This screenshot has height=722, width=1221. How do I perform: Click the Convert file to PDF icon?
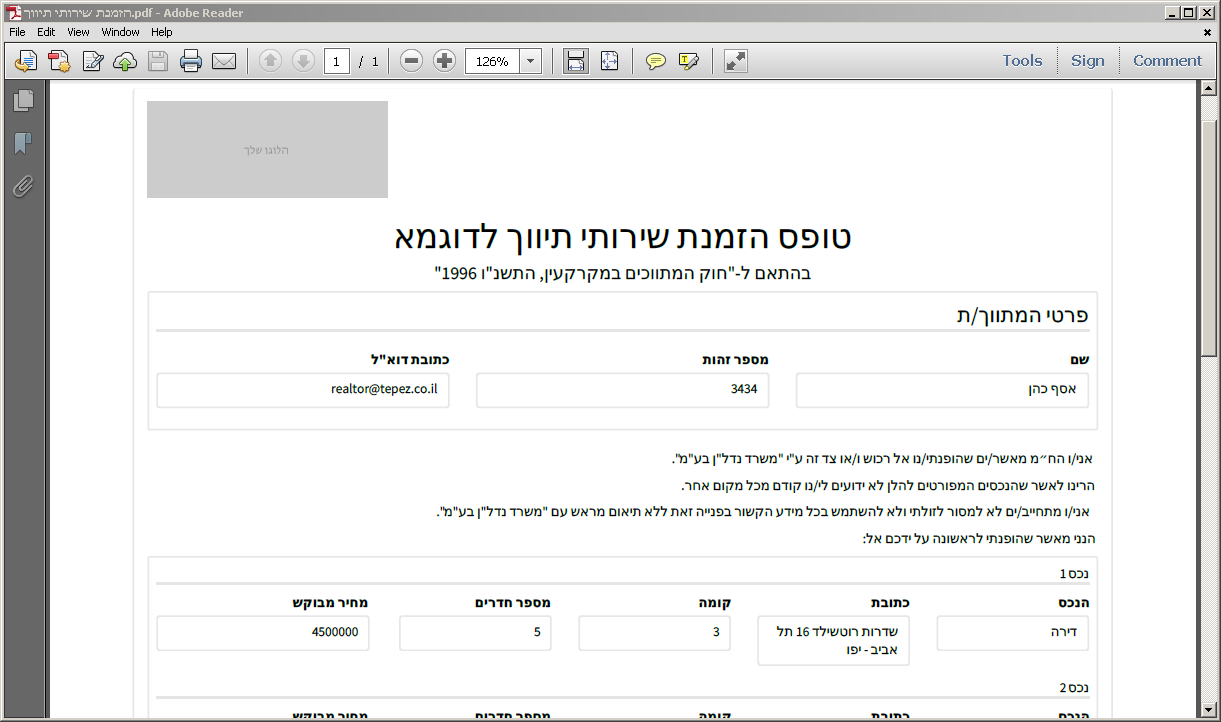[x=59, y=61]
